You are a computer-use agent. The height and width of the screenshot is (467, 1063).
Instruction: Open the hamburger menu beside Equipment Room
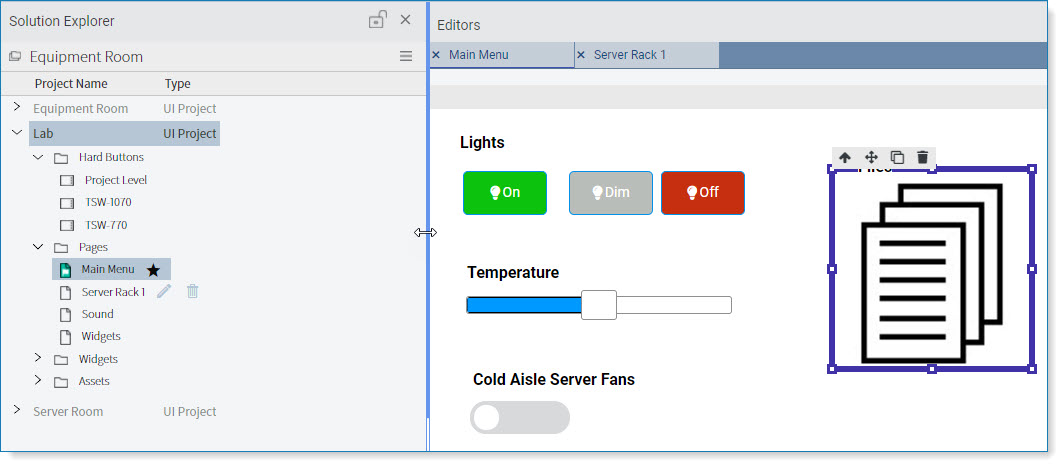[x=406, y=56]
